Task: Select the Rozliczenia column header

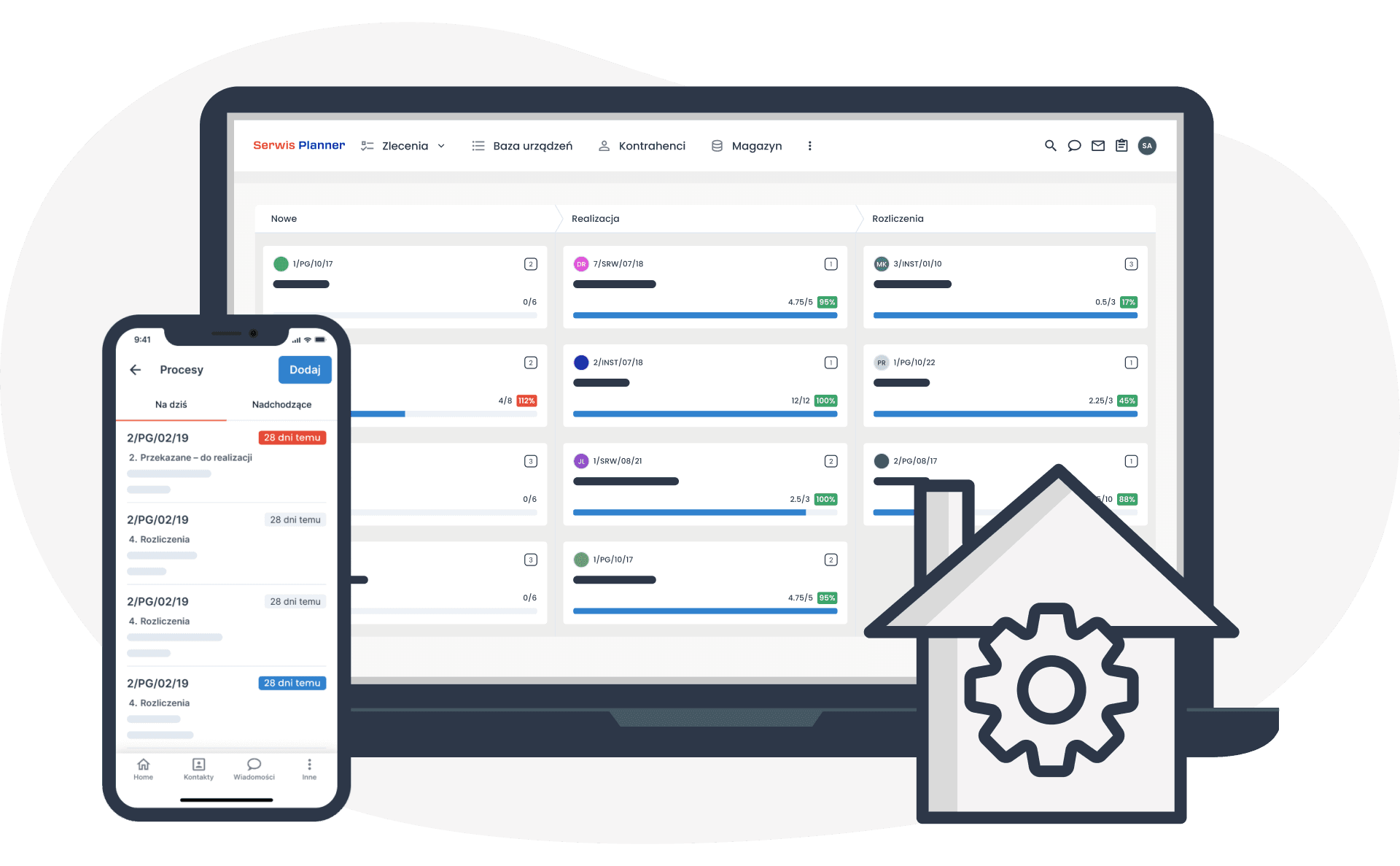Action: coord(898,218)
